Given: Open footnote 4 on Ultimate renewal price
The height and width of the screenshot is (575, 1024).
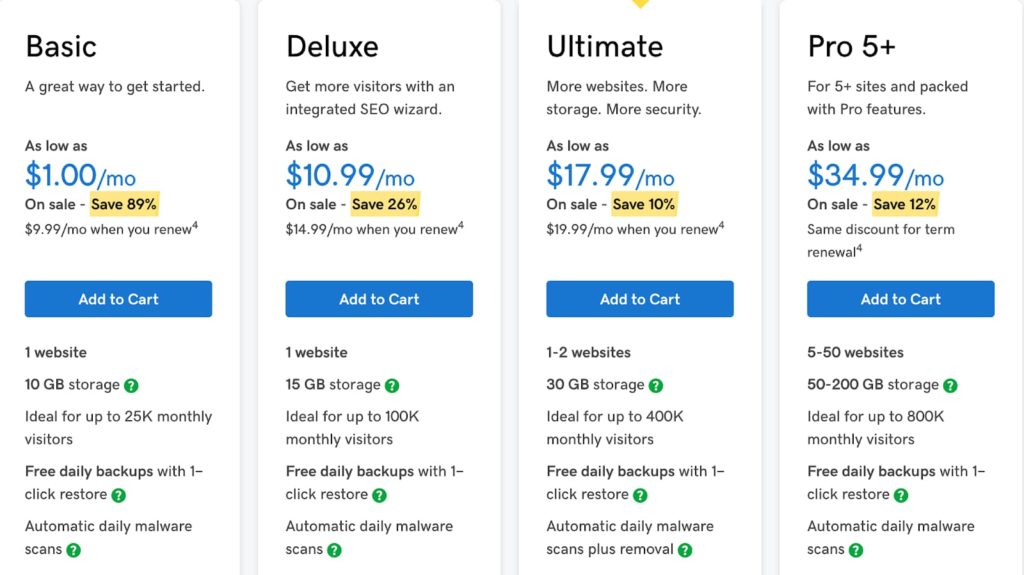Looking at the screenshot, I should tap(721, 225).
